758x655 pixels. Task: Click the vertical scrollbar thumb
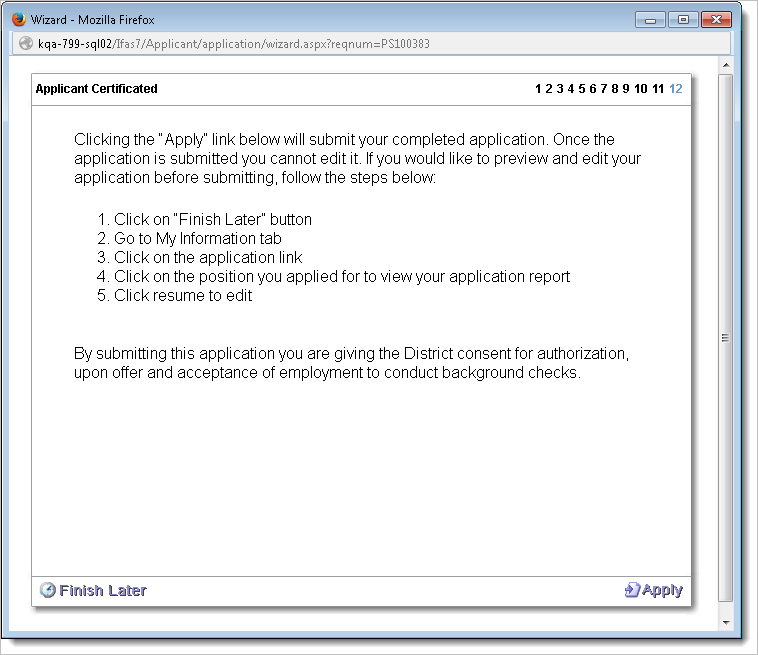727,338
